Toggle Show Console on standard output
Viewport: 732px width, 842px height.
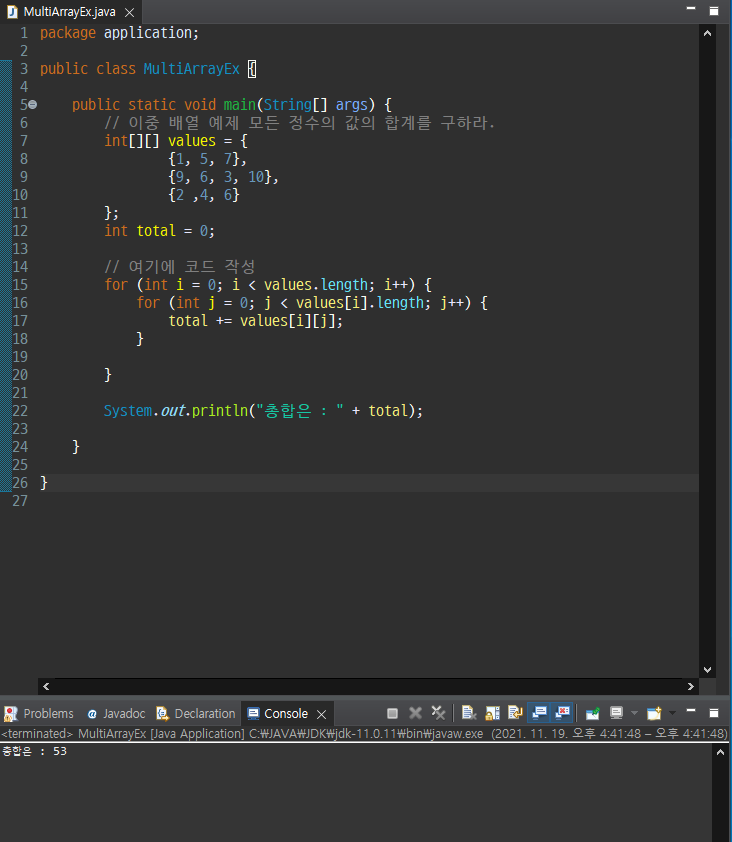pyautogui.click(x=539, y=713)
